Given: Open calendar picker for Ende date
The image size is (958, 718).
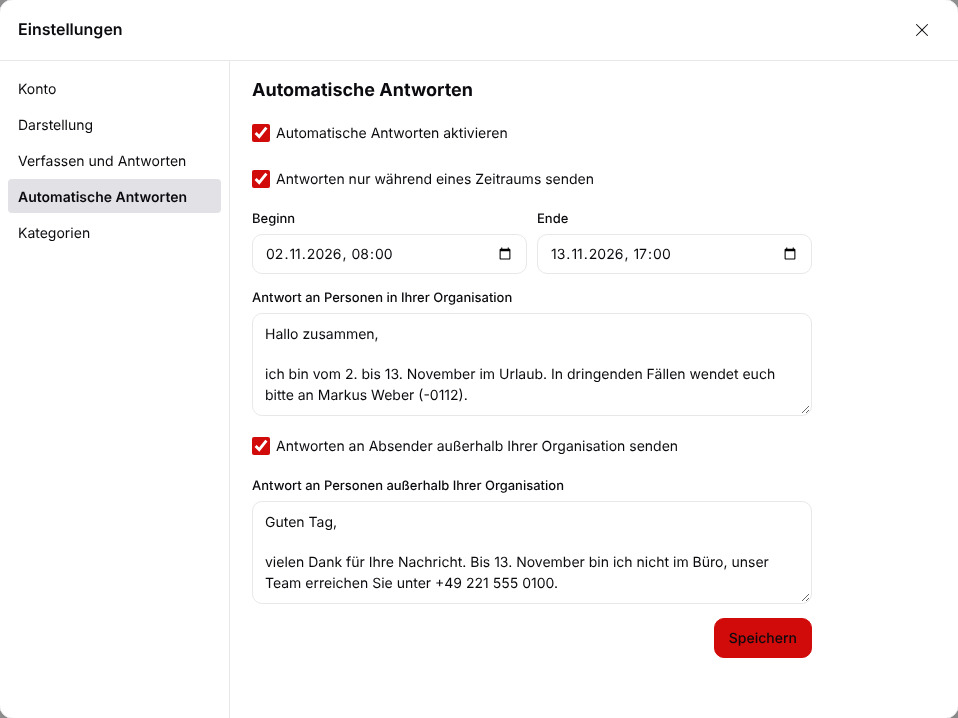Looking at the screenshot, I should 789,254.
